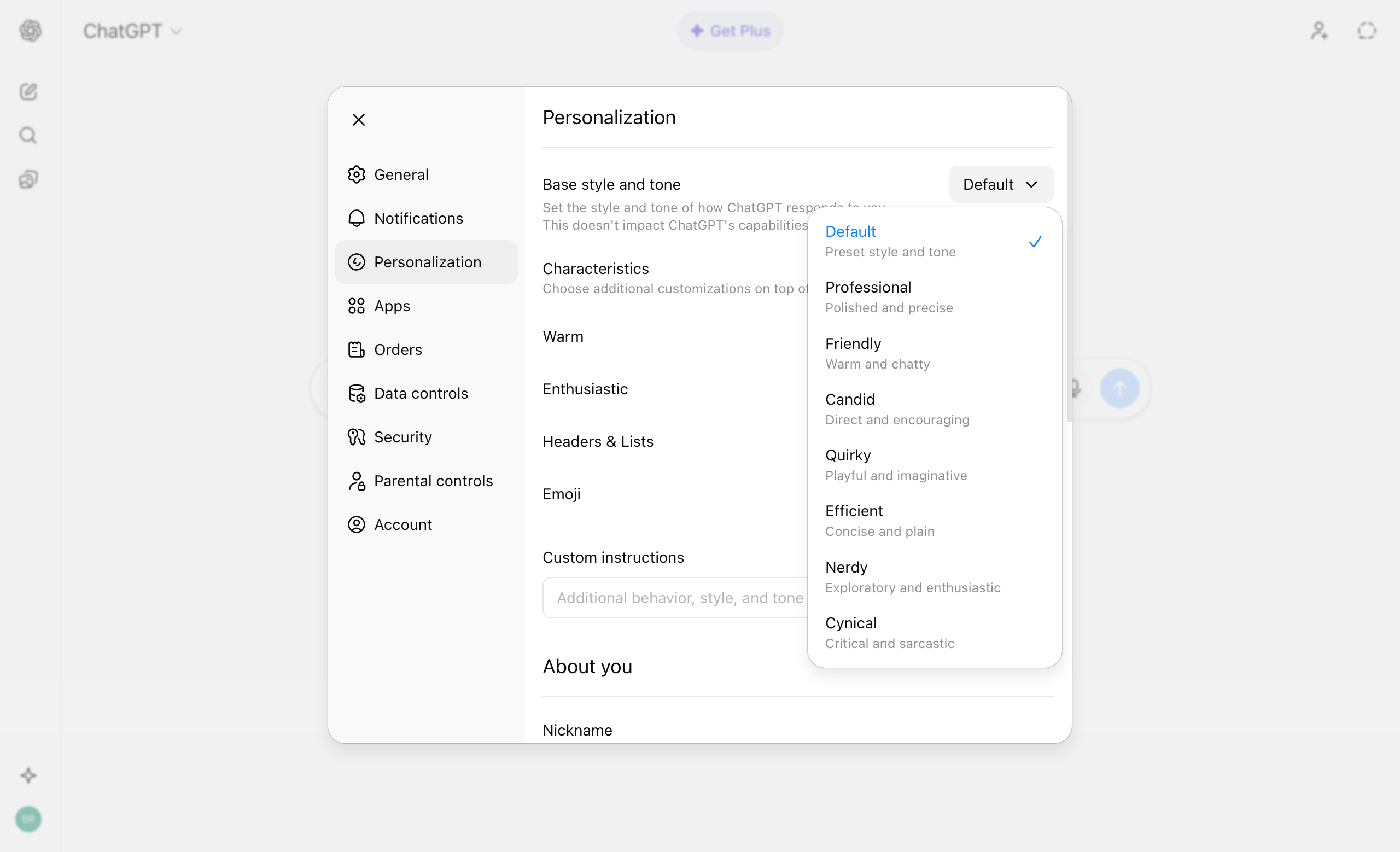
Task: Click the Emoji characteristic label
Action: tap(561, 494)
